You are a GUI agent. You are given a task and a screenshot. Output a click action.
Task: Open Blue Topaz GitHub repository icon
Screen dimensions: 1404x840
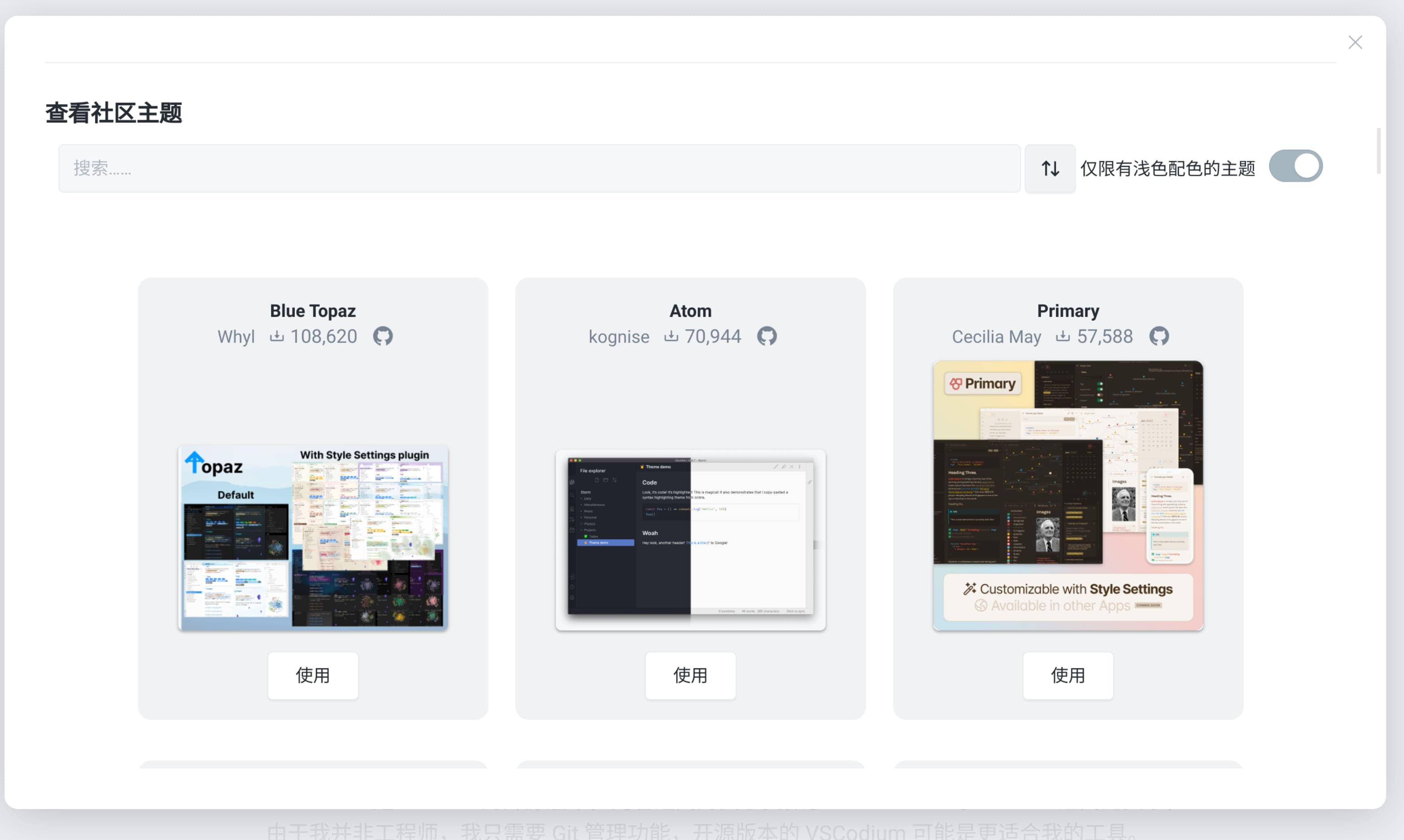pyautogui.click(x=382, y=336)
